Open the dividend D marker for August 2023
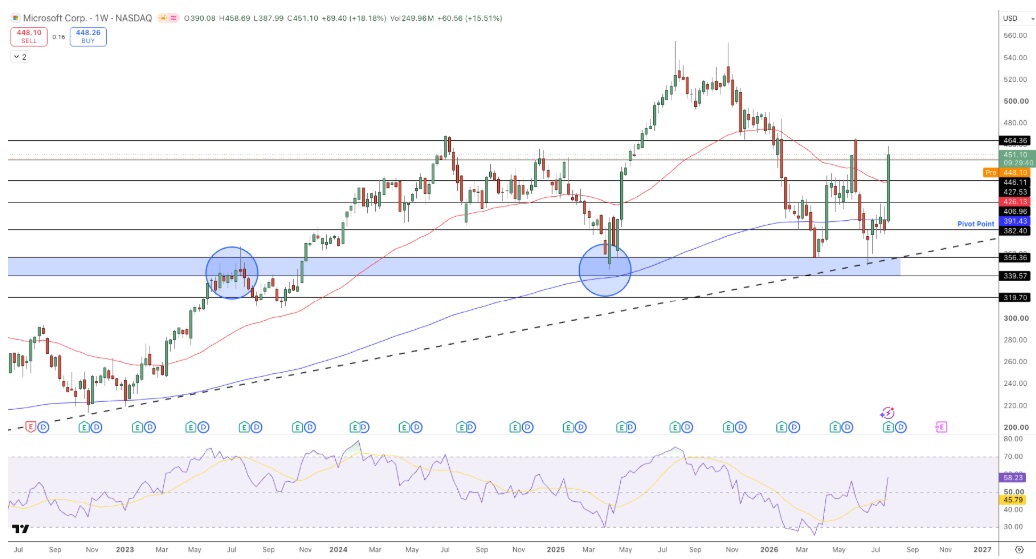 point(256,428)
